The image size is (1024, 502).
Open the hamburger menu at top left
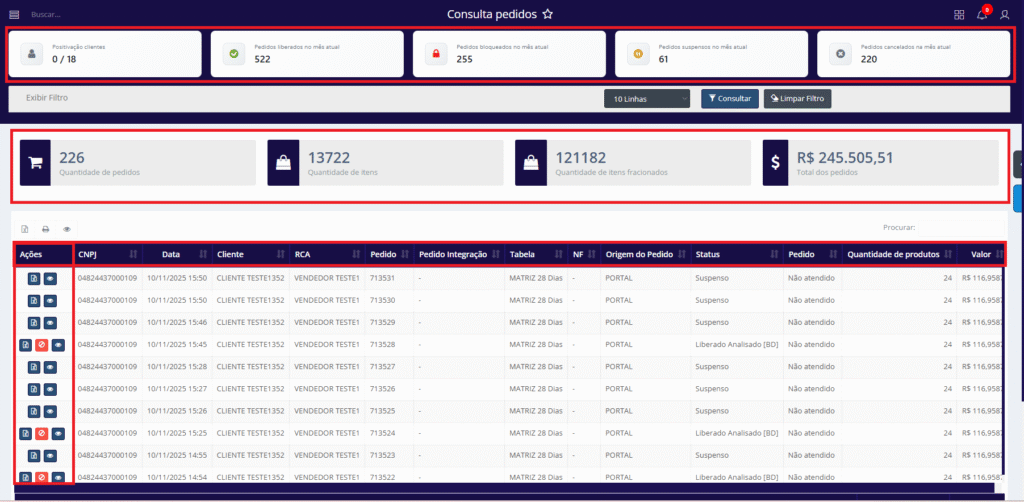[14, 15]
